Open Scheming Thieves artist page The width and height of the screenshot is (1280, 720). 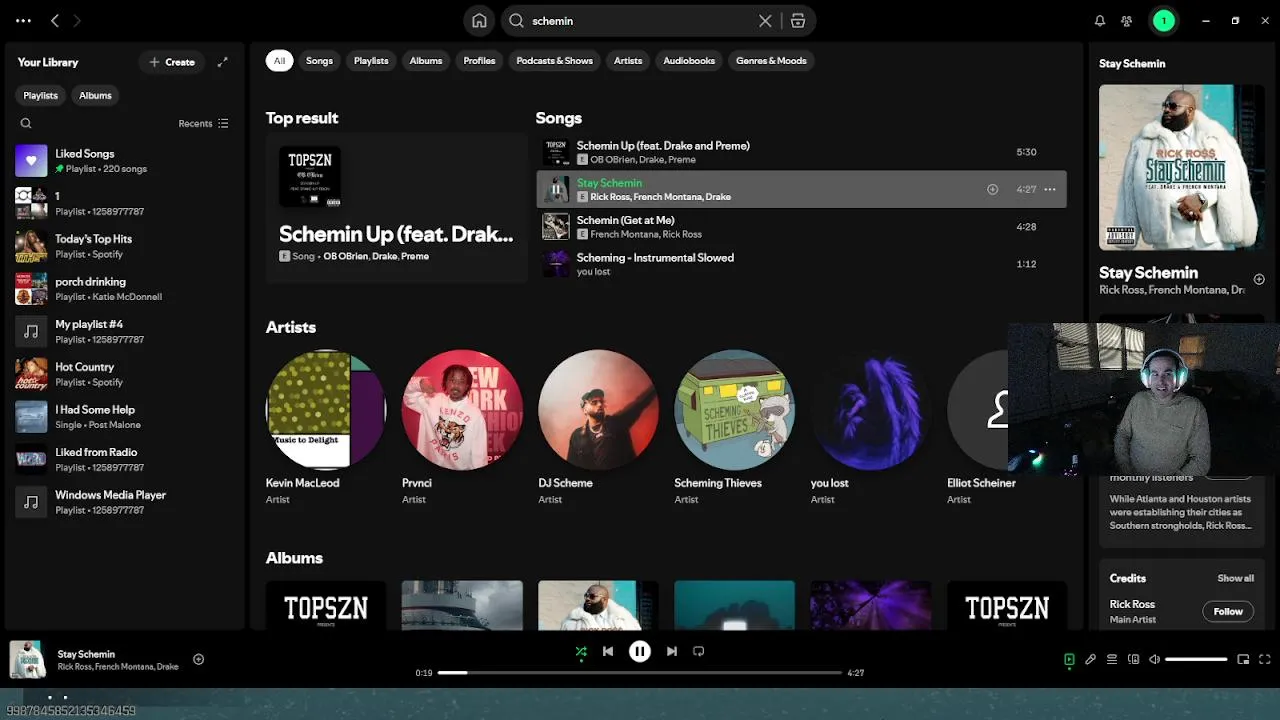(734, 428)
